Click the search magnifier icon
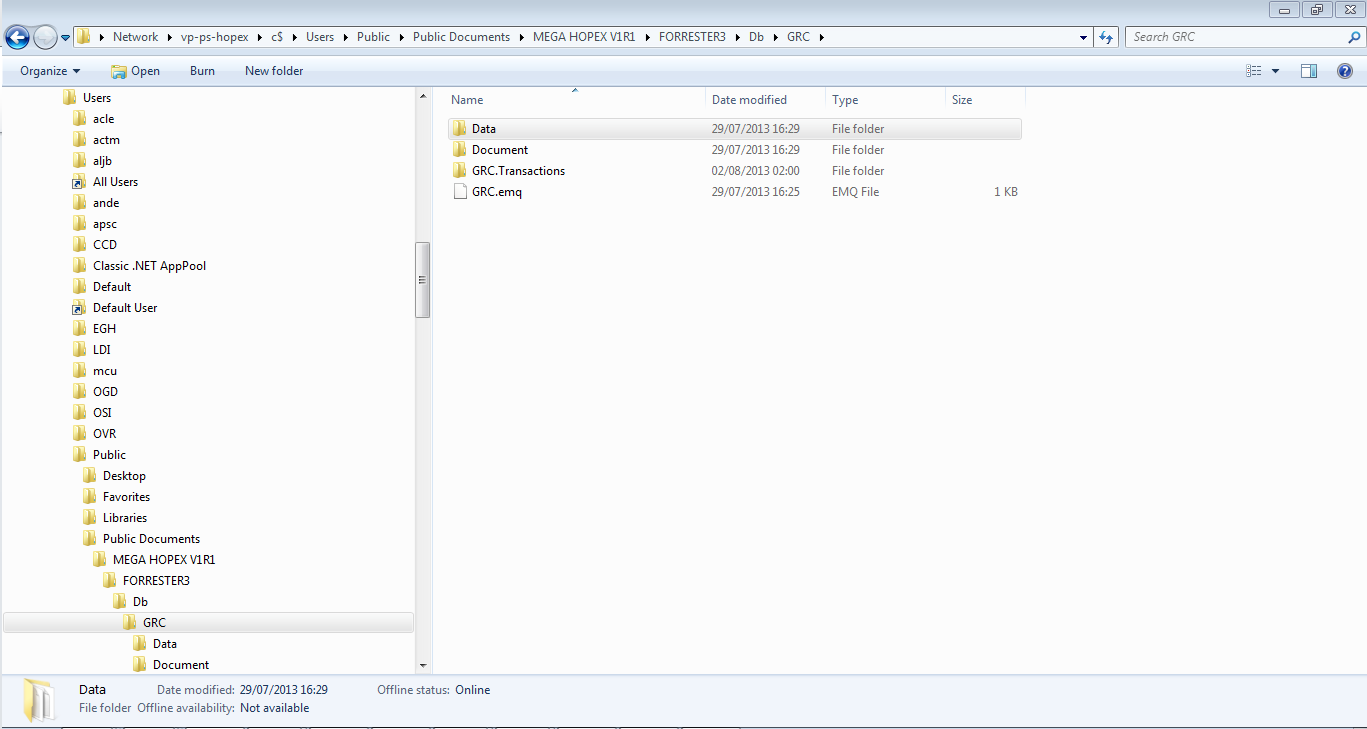Image resolution: width=1367 pixels, height=729 pixels. pyautogui.click(x=1355, y=37)
